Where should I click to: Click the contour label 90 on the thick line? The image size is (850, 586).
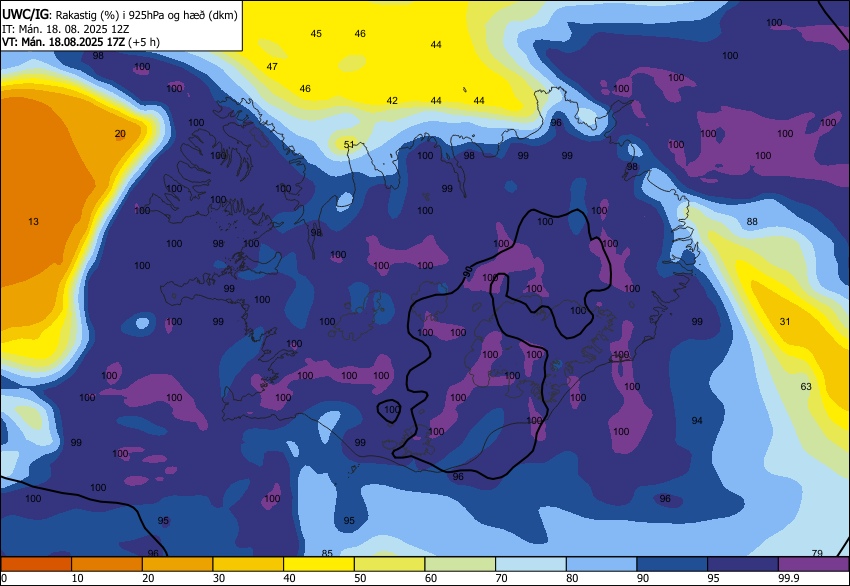(468, 272)
